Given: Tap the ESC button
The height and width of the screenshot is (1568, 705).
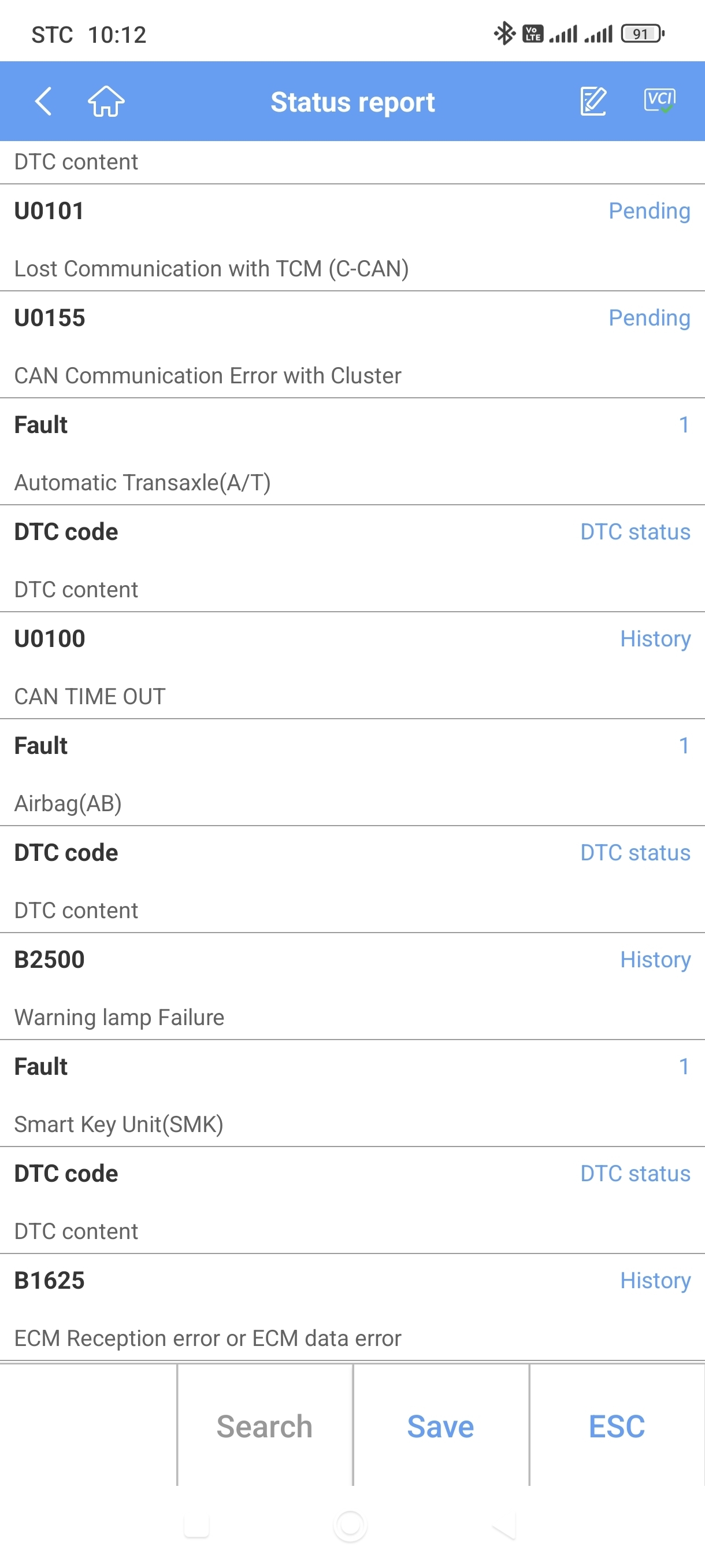Looking at the screenshot, I should pos(617,1426).
